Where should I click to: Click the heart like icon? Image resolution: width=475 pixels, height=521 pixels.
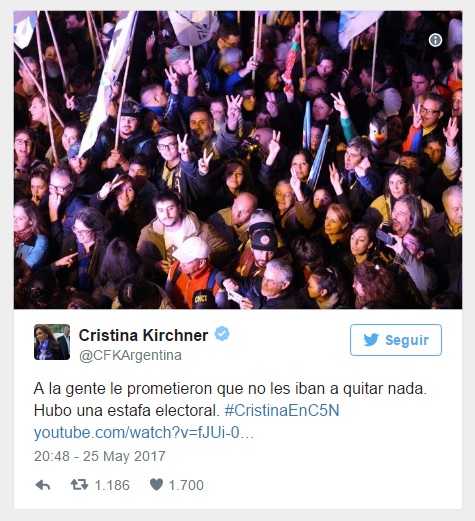click(156, 485)
